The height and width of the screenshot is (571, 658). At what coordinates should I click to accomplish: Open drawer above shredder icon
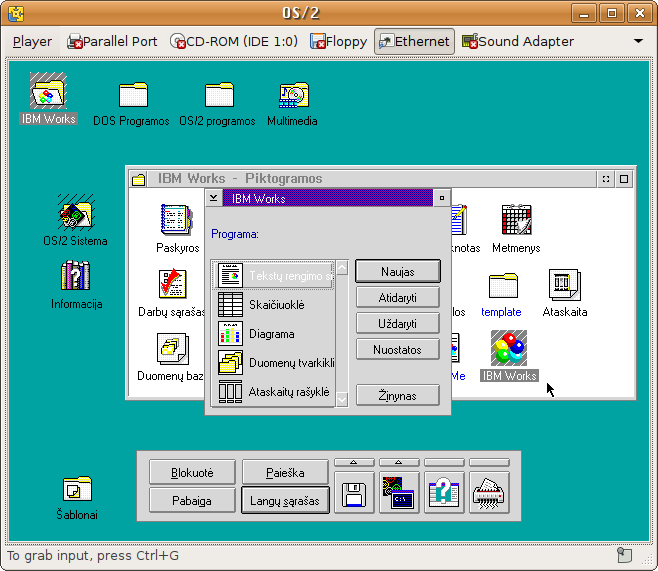pyautogui.click(x=489, y=462)
